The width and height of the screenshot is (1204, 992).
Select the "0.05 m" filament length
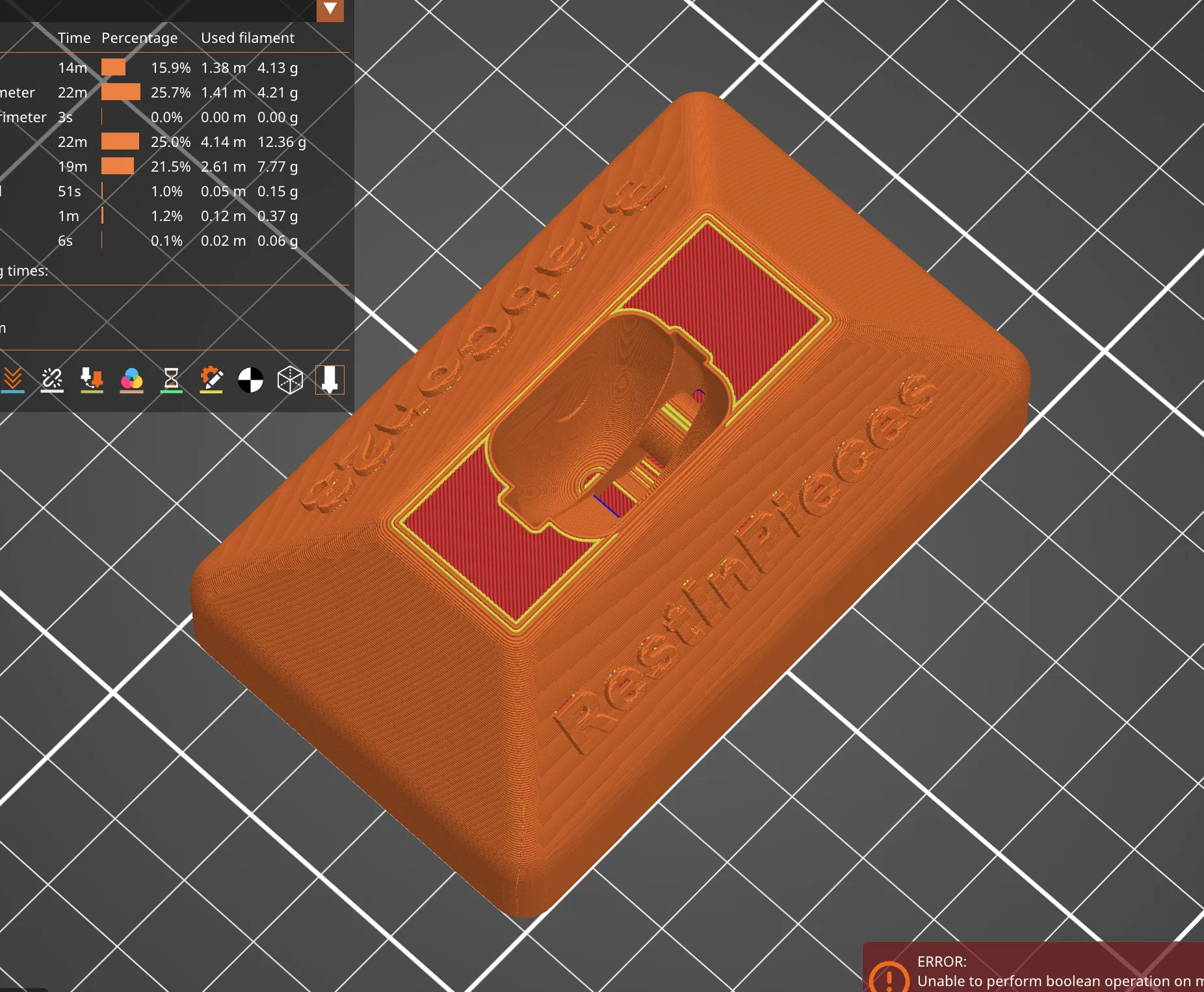[224, 191]
